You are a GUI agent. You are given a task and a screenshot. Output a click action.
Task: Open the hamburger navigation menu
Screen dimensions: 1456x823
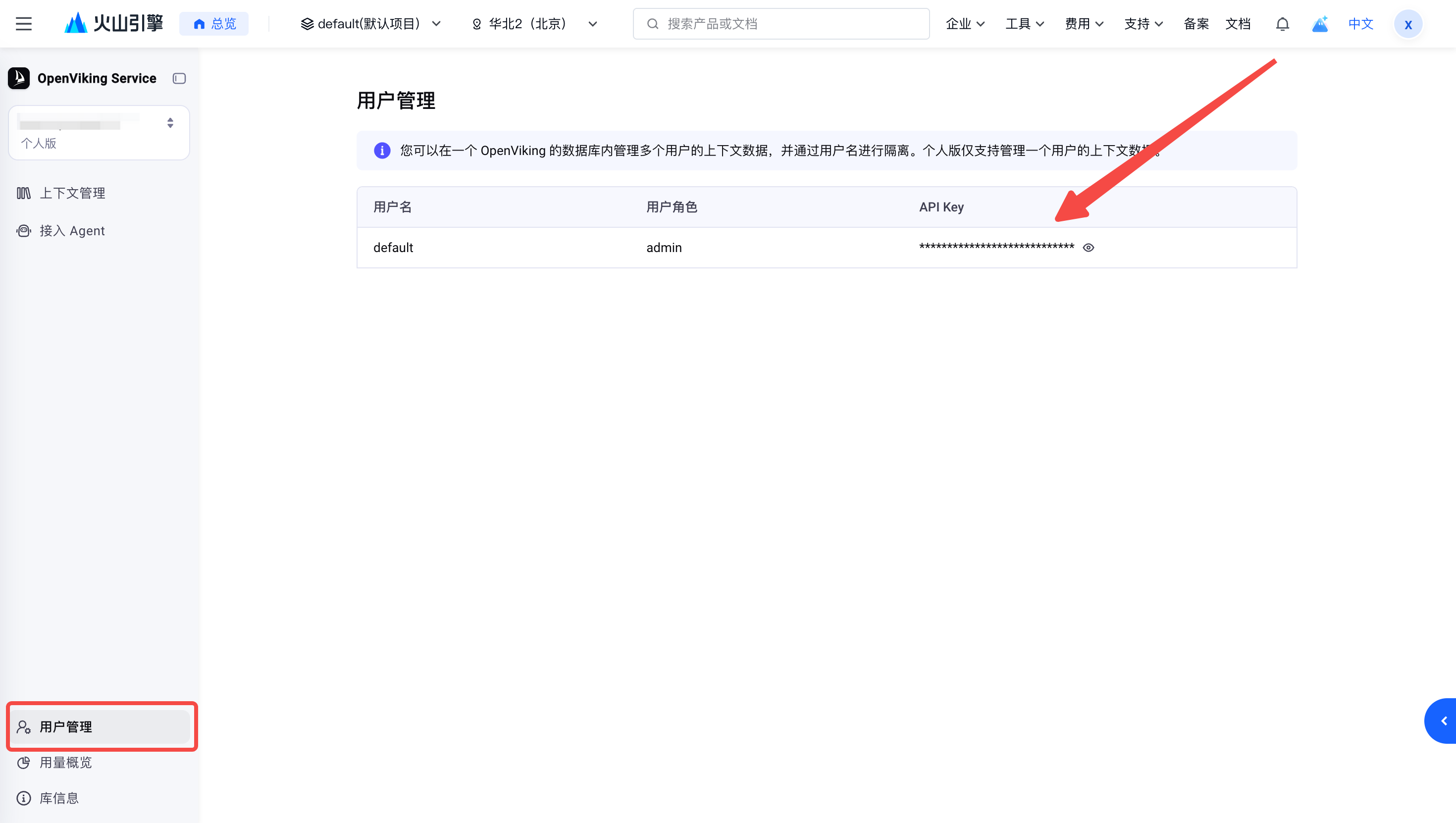coord(24,24)
